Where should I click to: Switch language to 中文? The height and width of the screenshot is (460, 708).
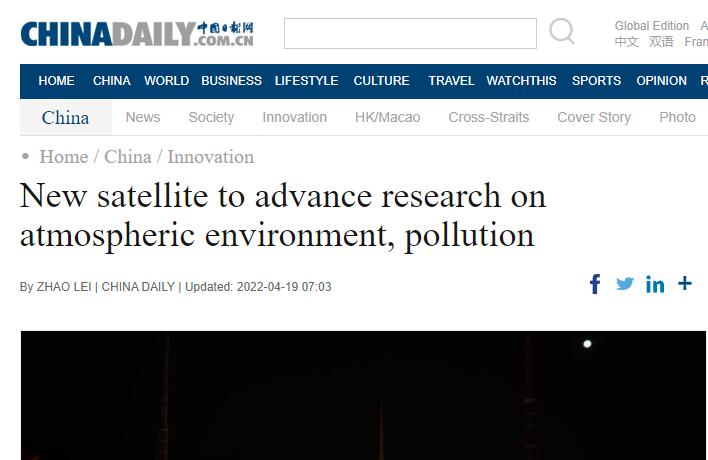point(626,42)
